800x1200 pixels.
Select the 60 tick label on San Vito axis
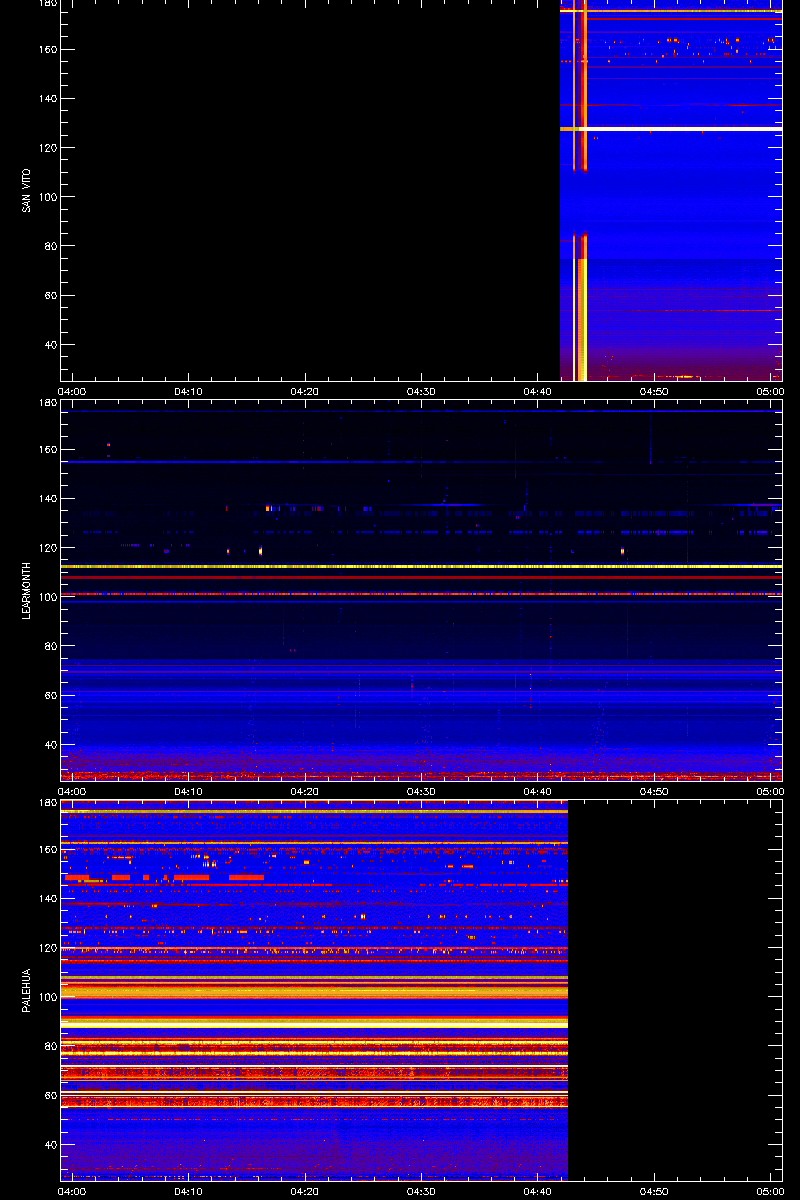click(50, 296)
